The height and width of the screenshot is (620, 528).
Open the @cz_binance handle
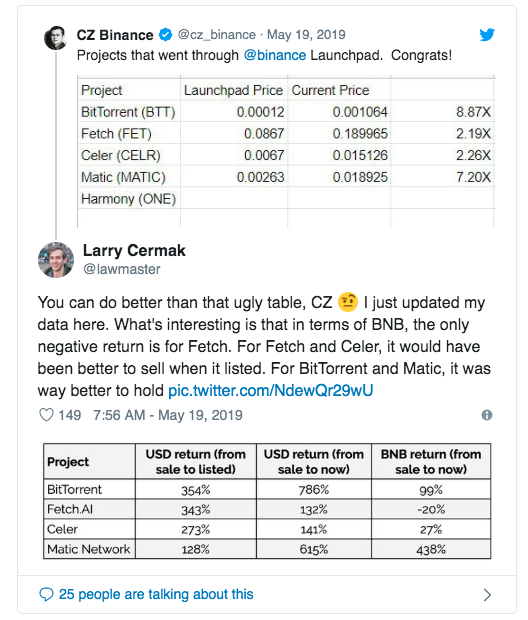217,35
